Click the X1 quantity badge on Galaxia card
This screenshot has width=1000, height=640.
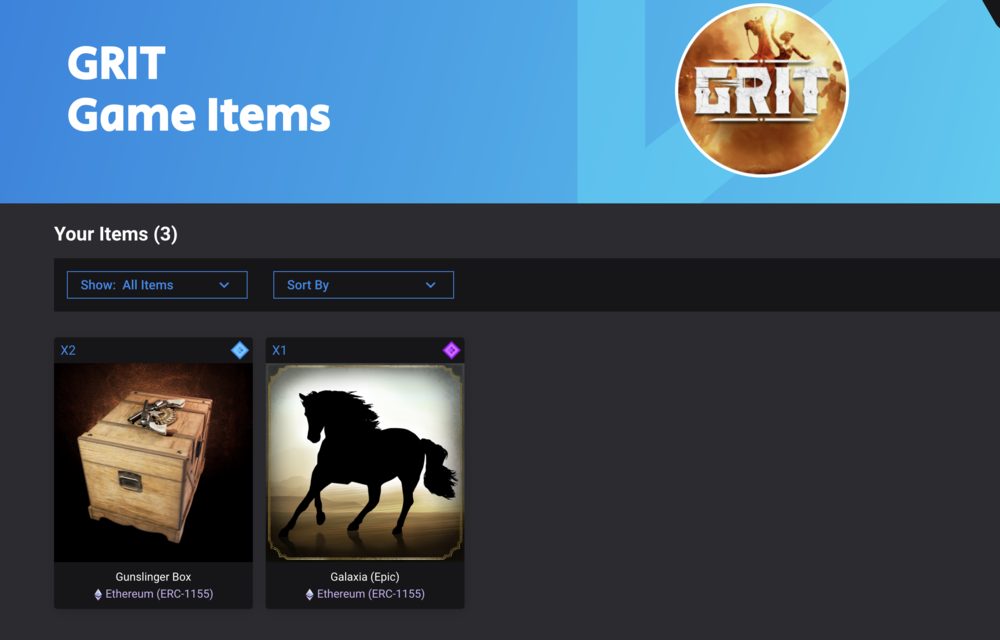tap(279, 350)
